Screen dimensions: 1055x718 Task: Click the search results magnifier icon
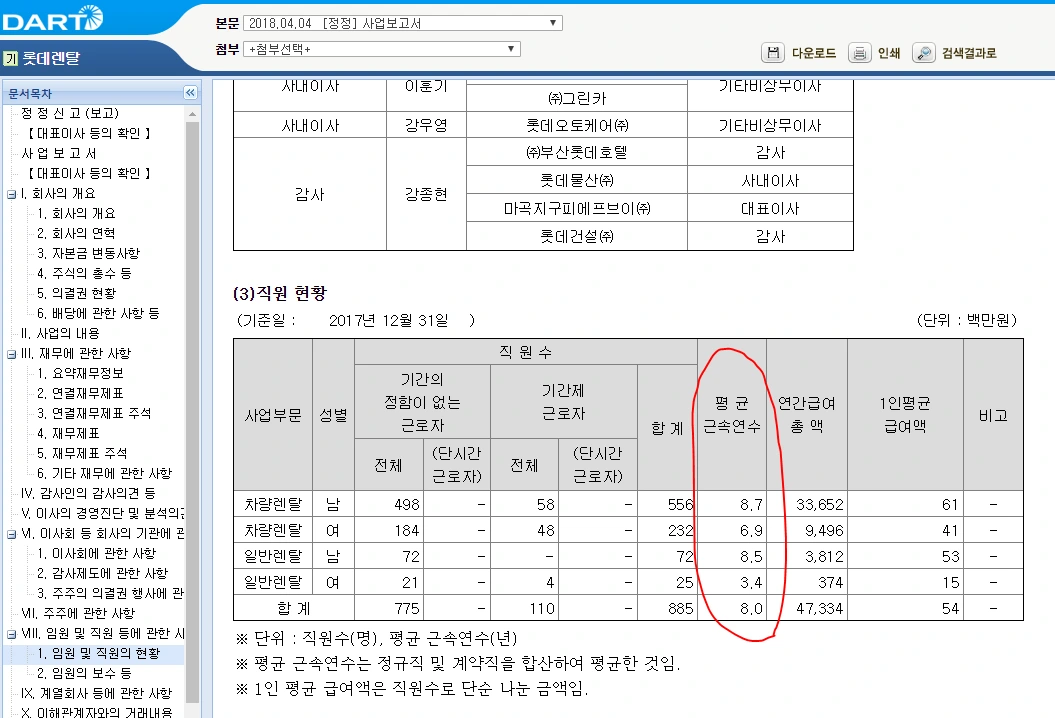(924, 52)
